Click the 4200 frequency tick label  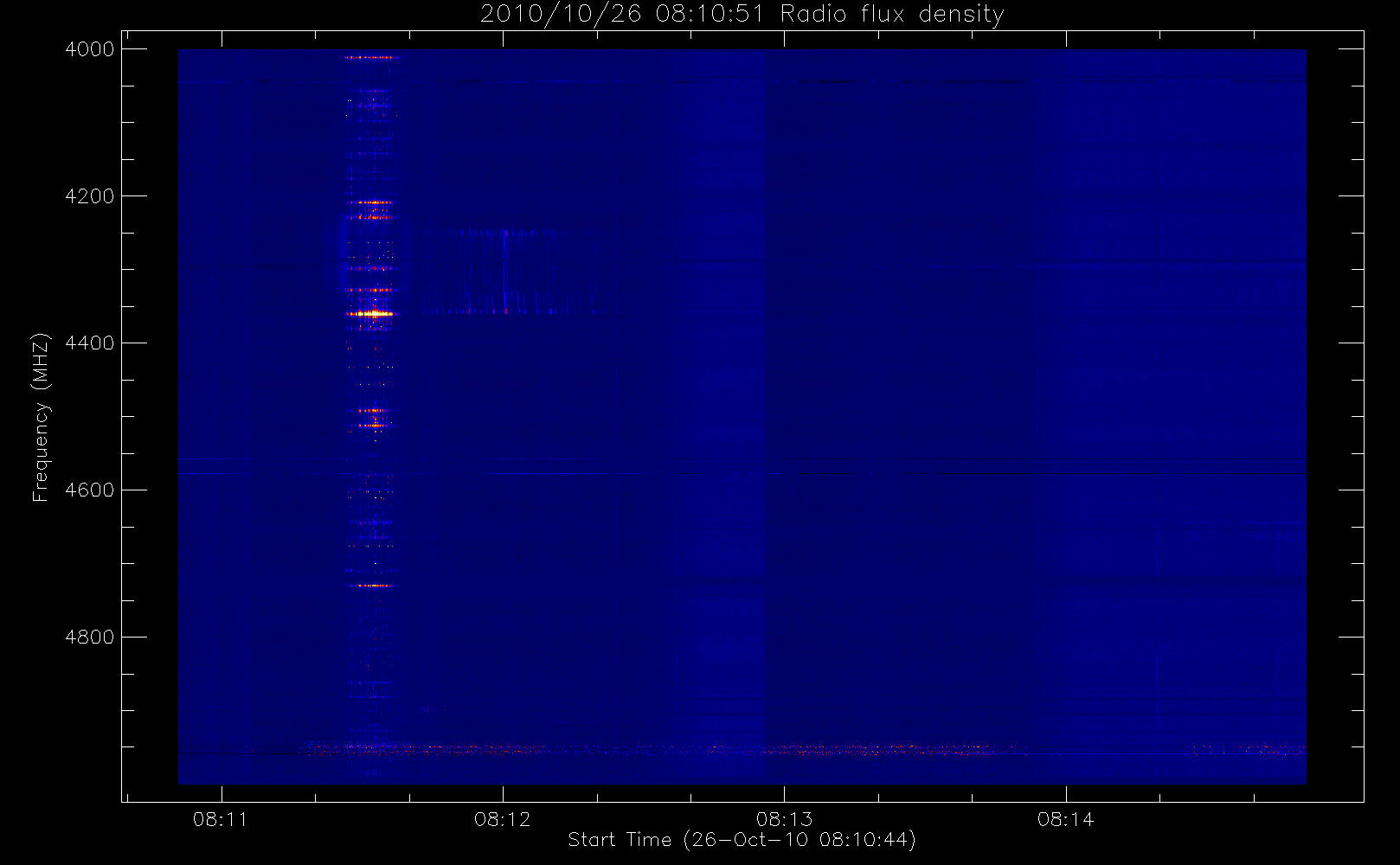90,196
